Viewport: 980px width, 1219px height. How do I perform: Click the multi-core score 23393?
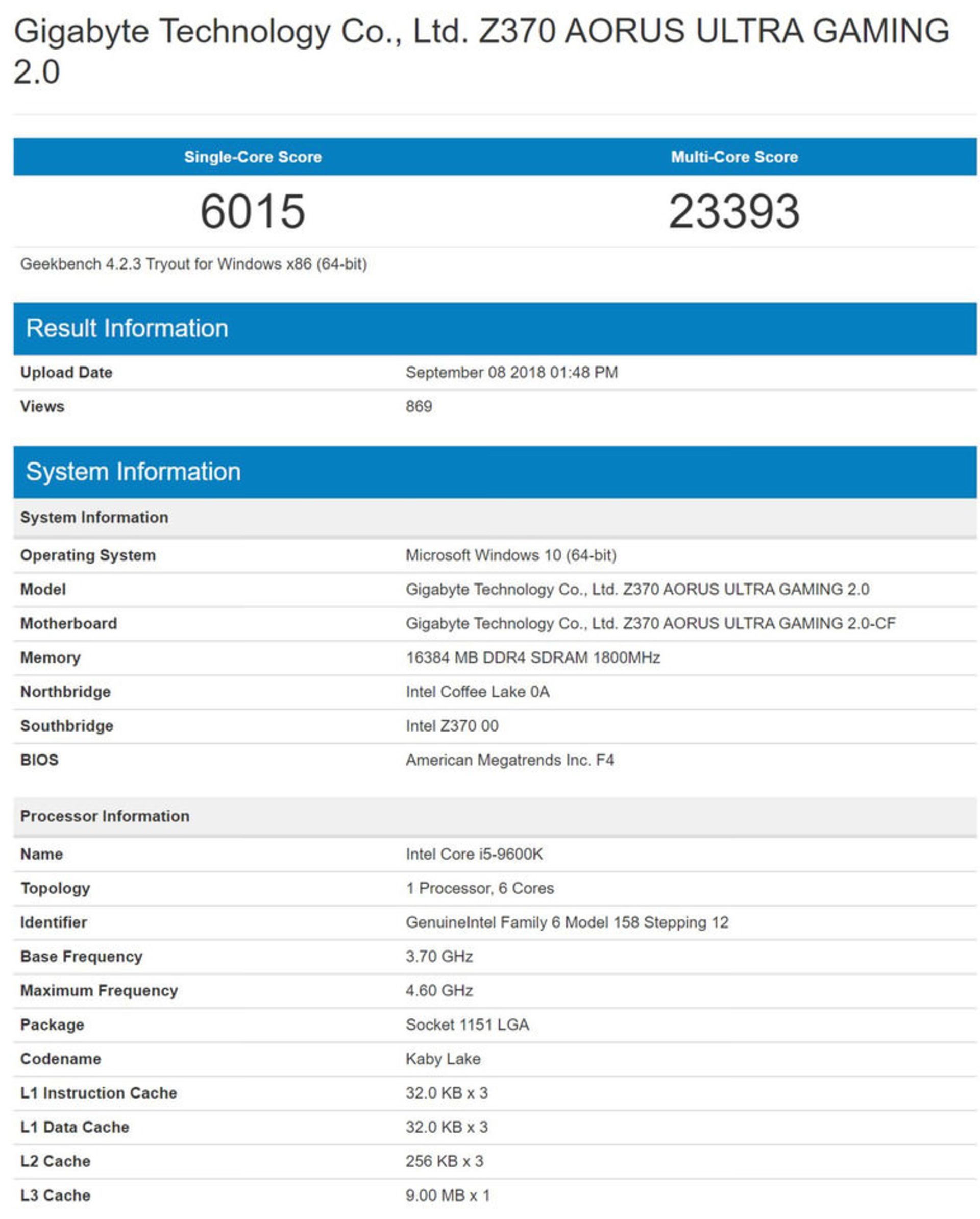(x=734, y=211)
